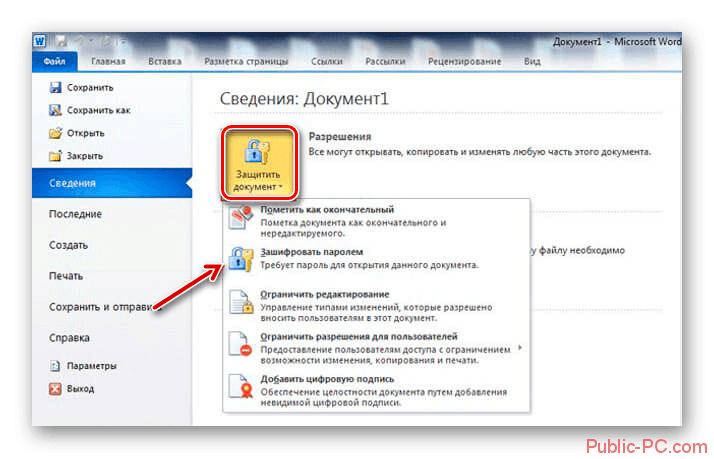Click the Word application icon in title bar
The width and height of the screenshot is (714, 459).
point(40,41)
